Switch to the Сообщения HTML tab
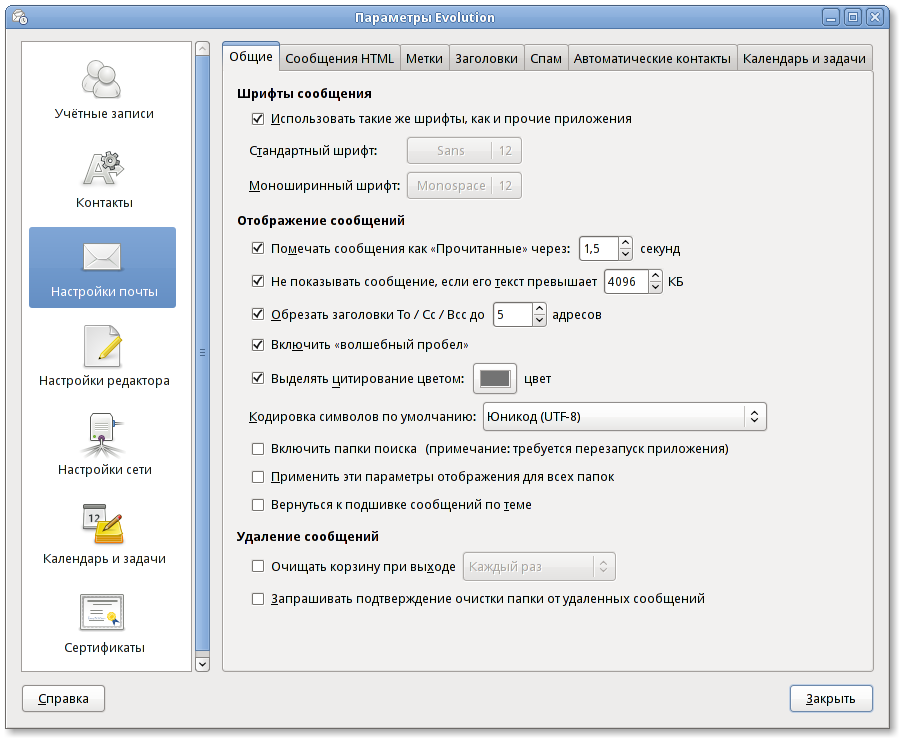This screenshot has width=899, height=738. [x=340, y=58]
